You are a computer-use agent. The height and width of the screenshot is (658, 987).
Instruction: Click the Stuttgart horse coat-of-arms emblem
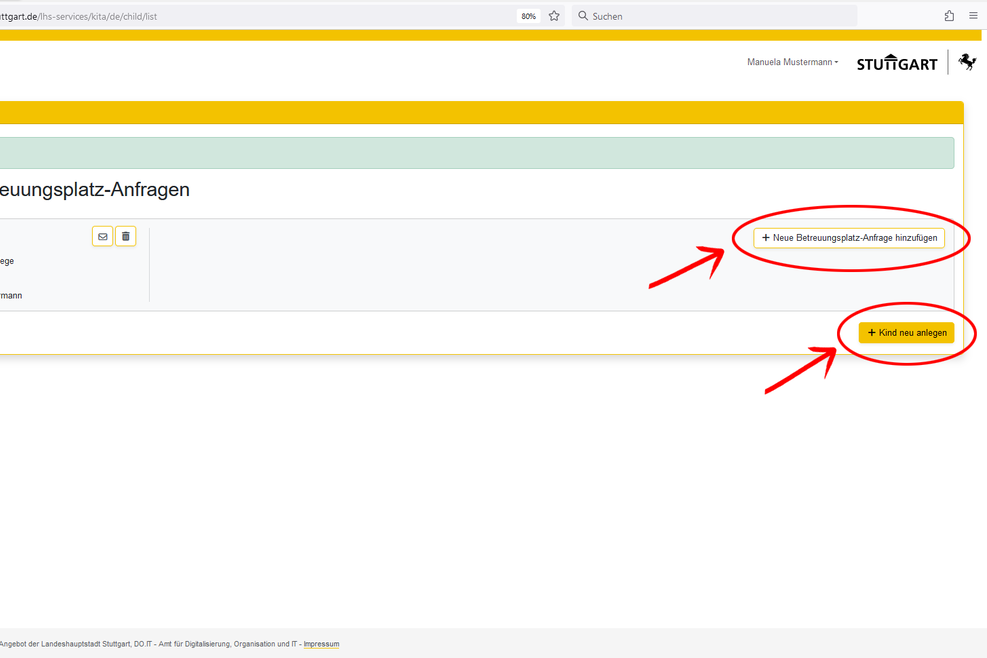pos(967,62)
